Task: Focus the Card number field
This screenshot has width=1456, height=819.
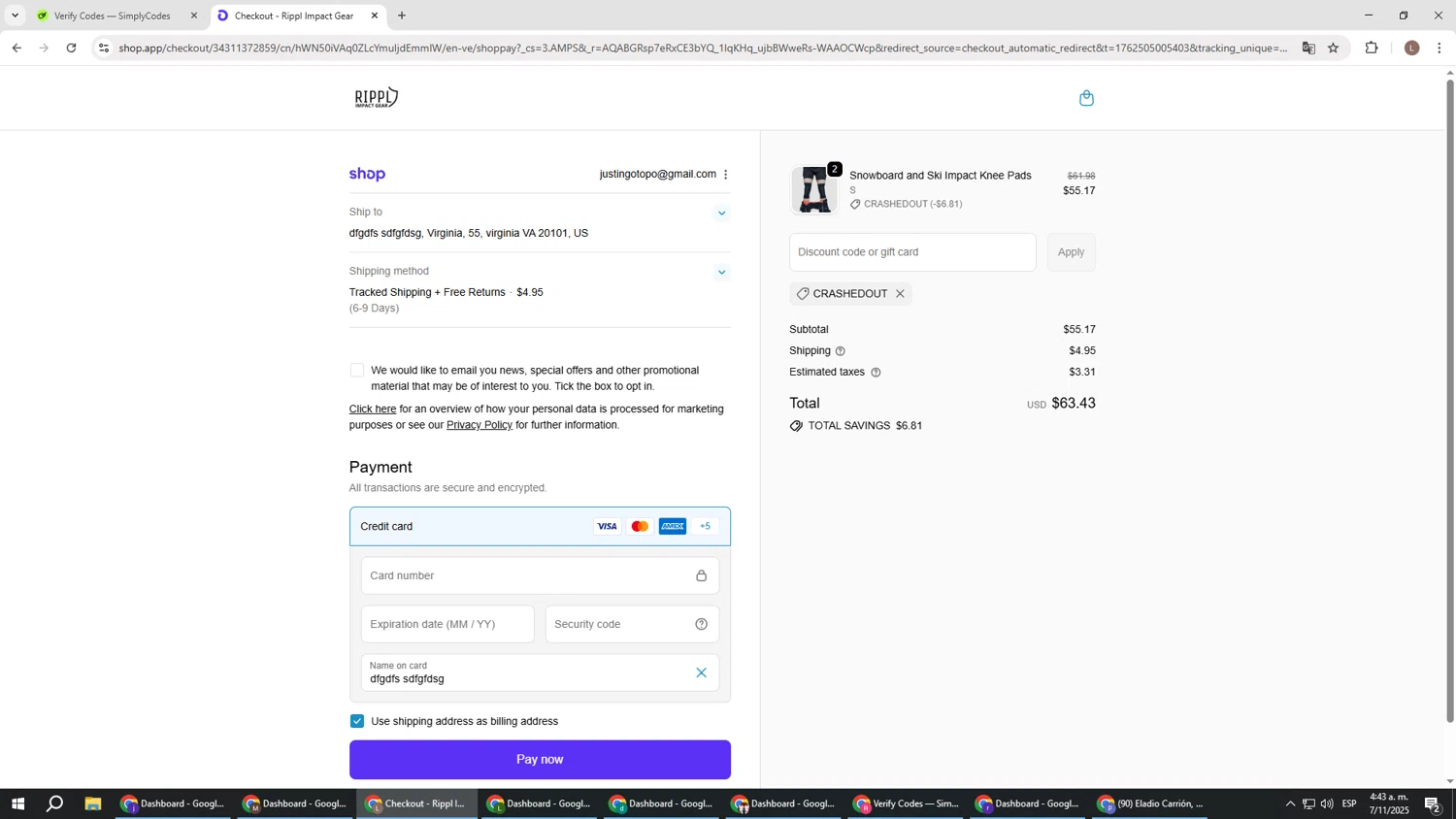Action: tap(540, 576)
